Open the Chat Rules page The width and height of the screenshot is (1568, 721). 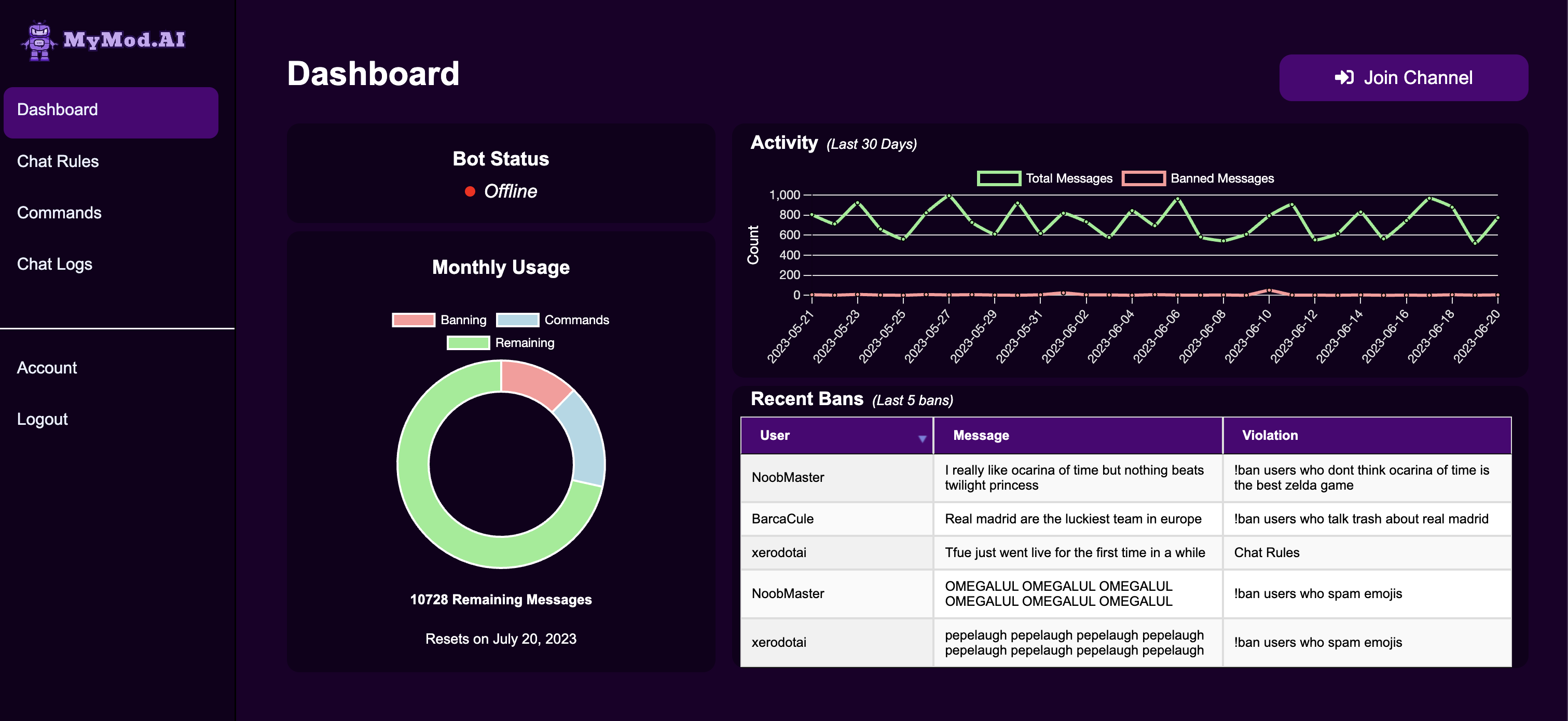pos(58,161)
